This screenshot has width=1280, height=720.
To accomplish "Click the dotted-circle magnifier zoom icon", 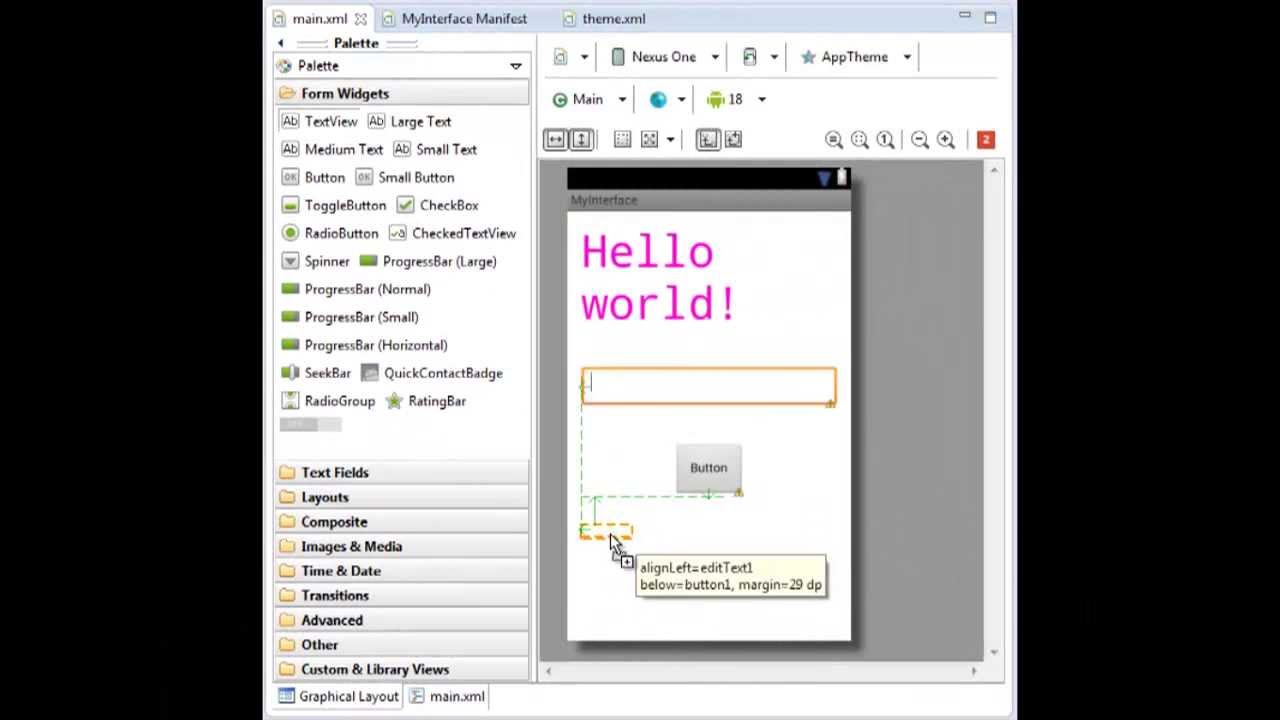I will click(860, 140).
